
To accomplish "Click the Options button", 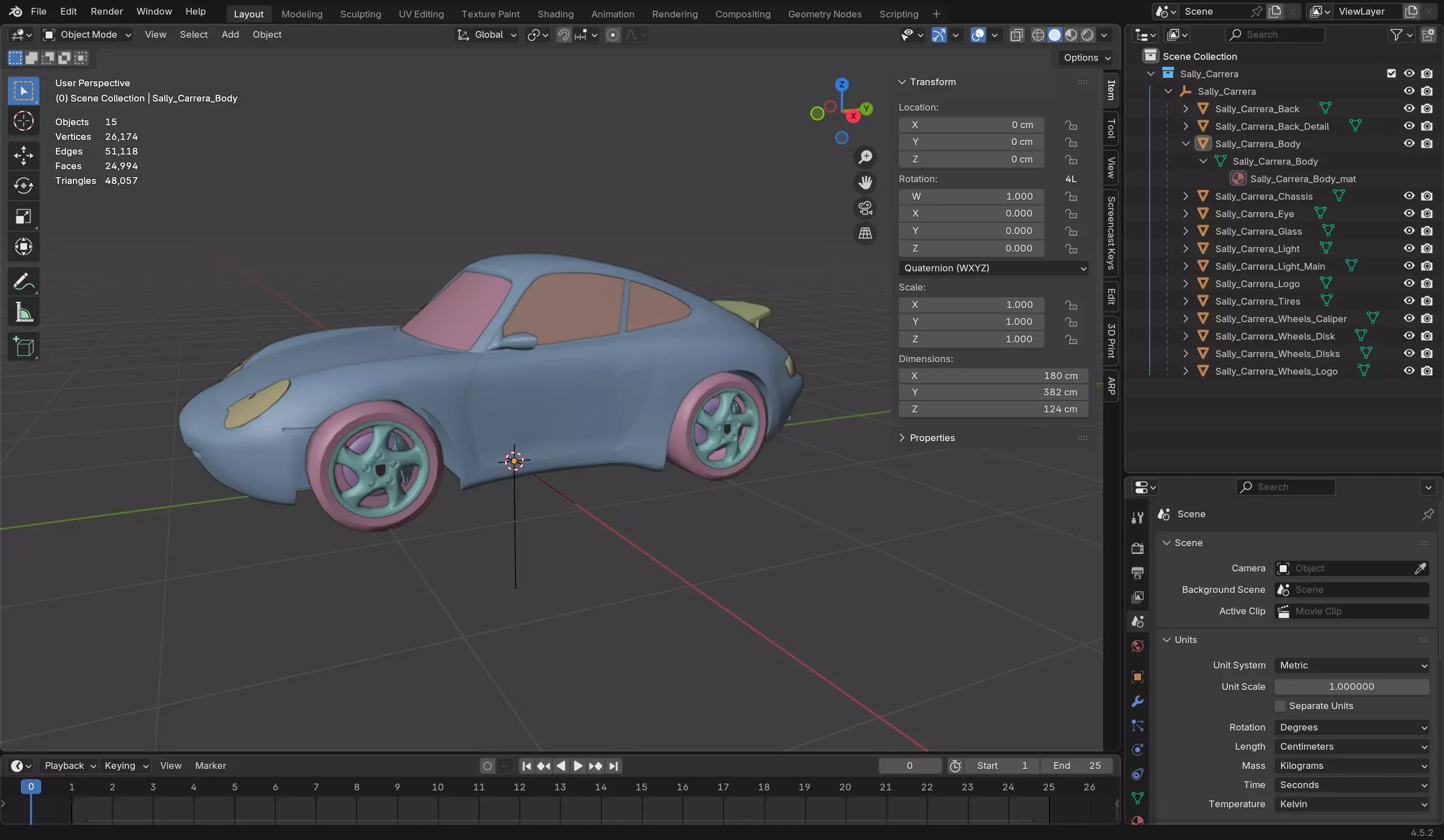I will point(1087,58).
